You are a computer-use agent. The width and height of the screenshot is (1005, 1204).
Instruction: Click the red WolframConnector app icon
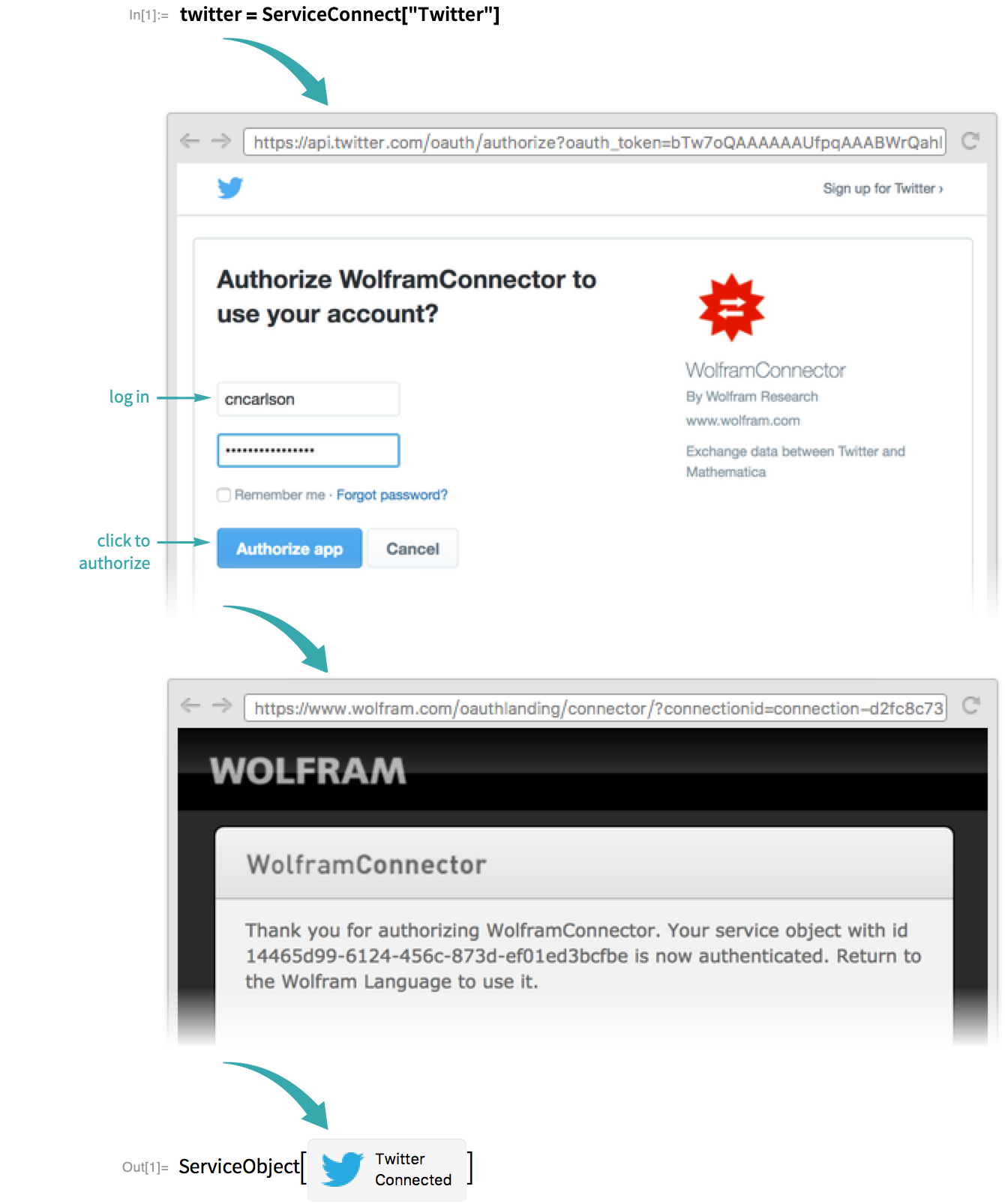point(731,307)
